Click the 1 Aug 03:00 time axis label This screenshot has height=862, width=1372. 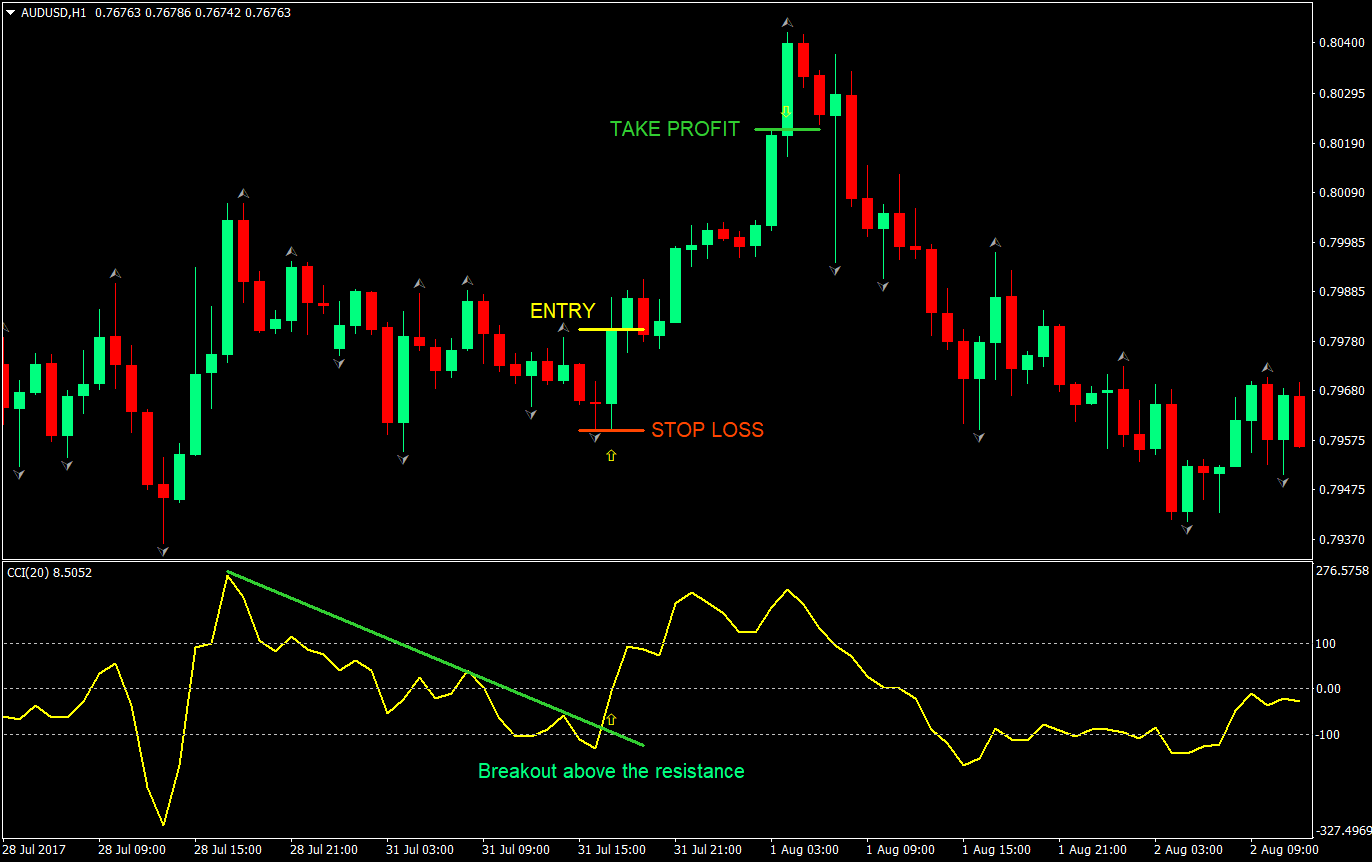pyautogui.click(x=804, y=850)
